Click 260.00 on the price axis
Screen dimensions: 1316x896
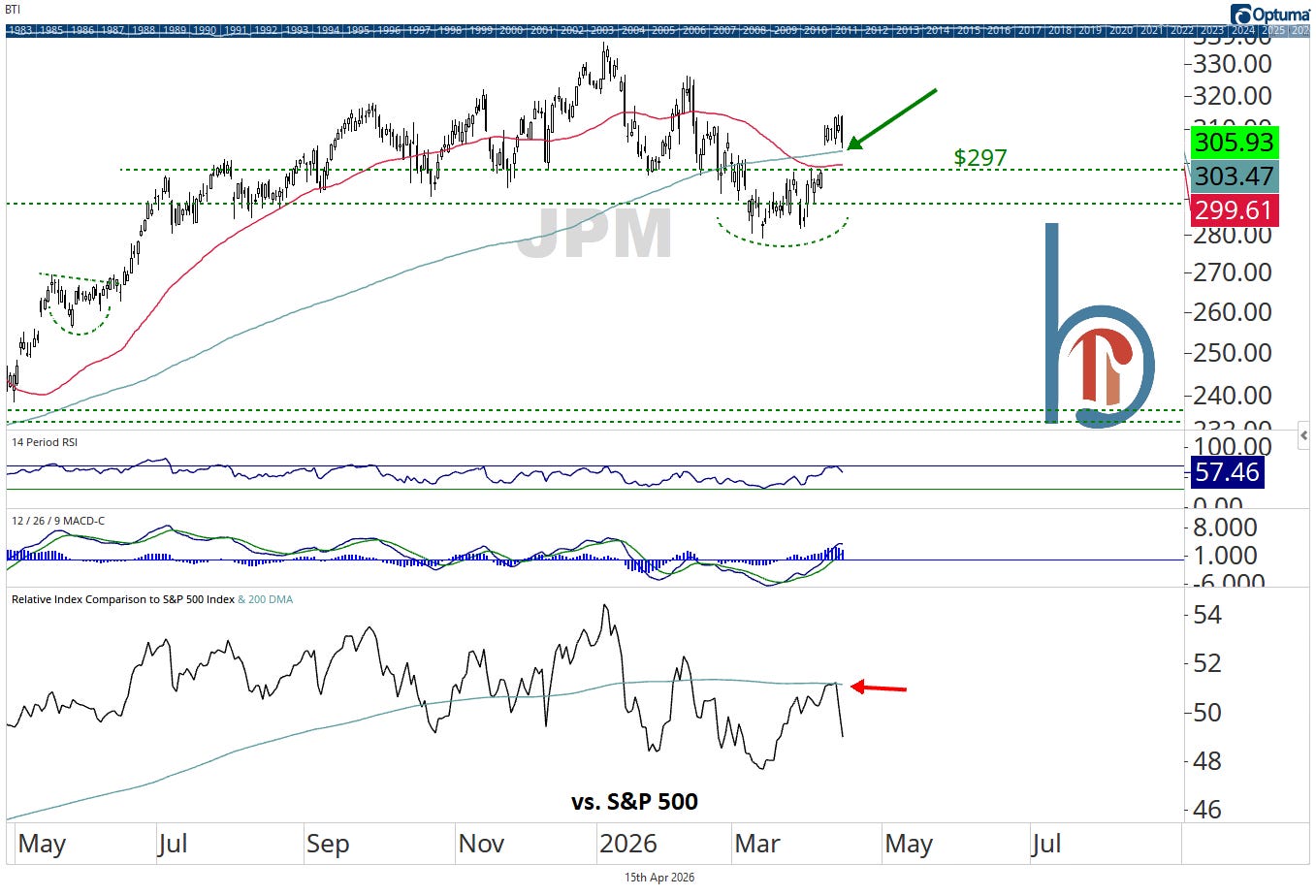coord(1232,312)
